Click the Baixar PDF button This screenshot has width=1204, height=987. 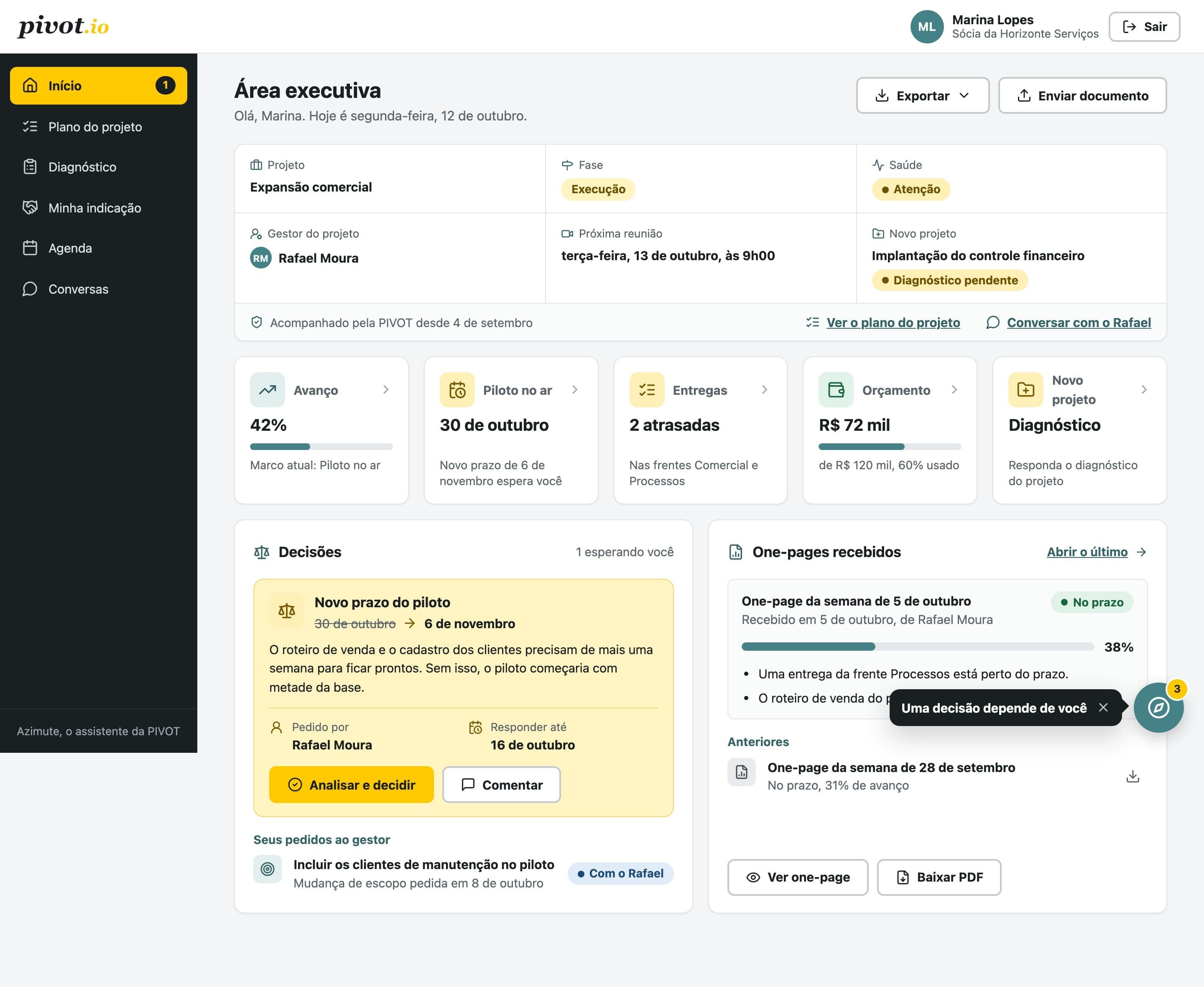939,877
